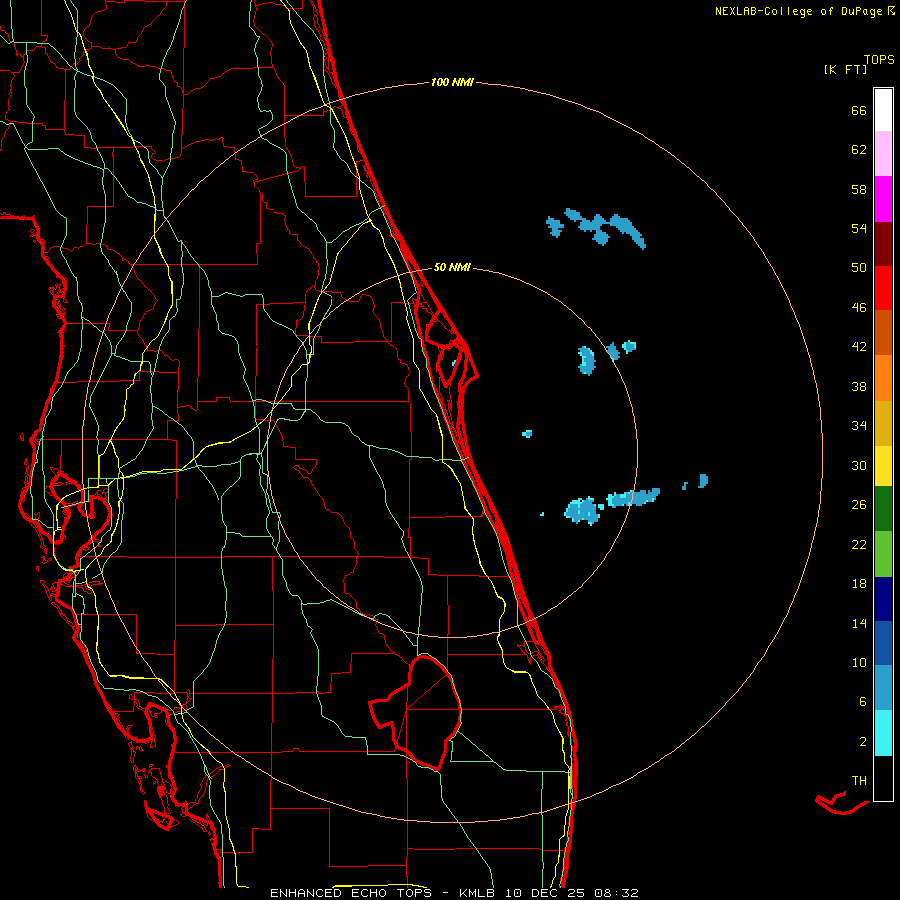Image resolution: width=900 pixels, height=900 pixels.
Task: Click the TH threshold legend label
Action: point(859,780)
